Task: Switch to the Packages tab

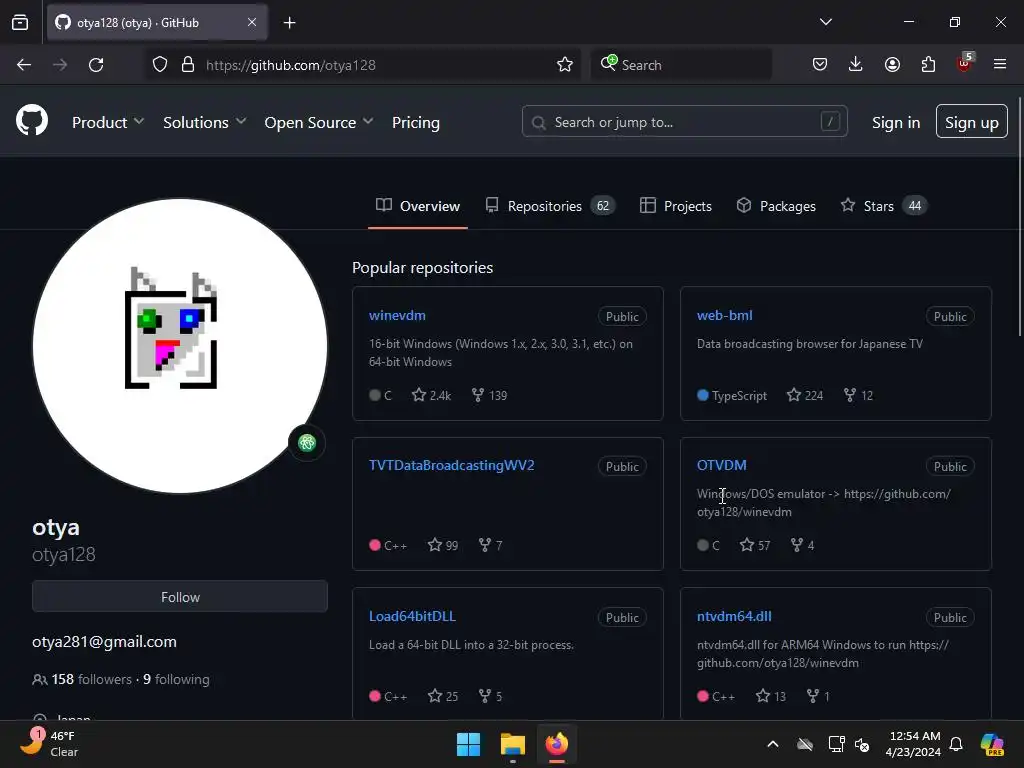Action: click(x=776, y=206)
